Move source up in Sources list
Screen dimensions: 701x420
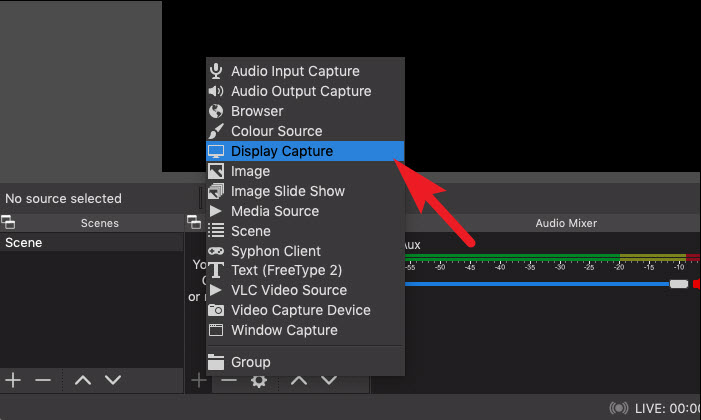(x=299, y=381)
